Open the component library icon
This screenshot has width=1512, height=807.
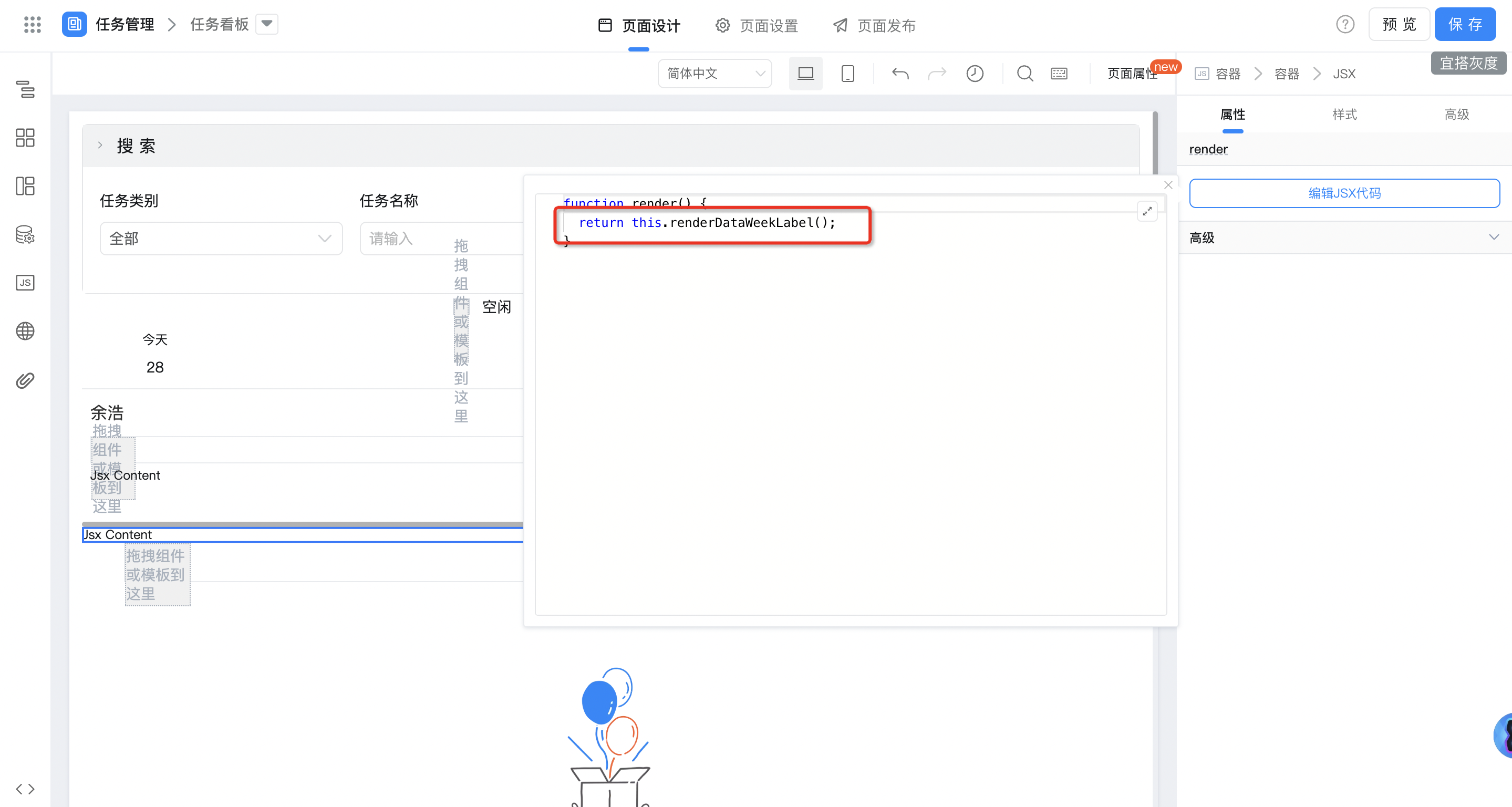[25, 138]
